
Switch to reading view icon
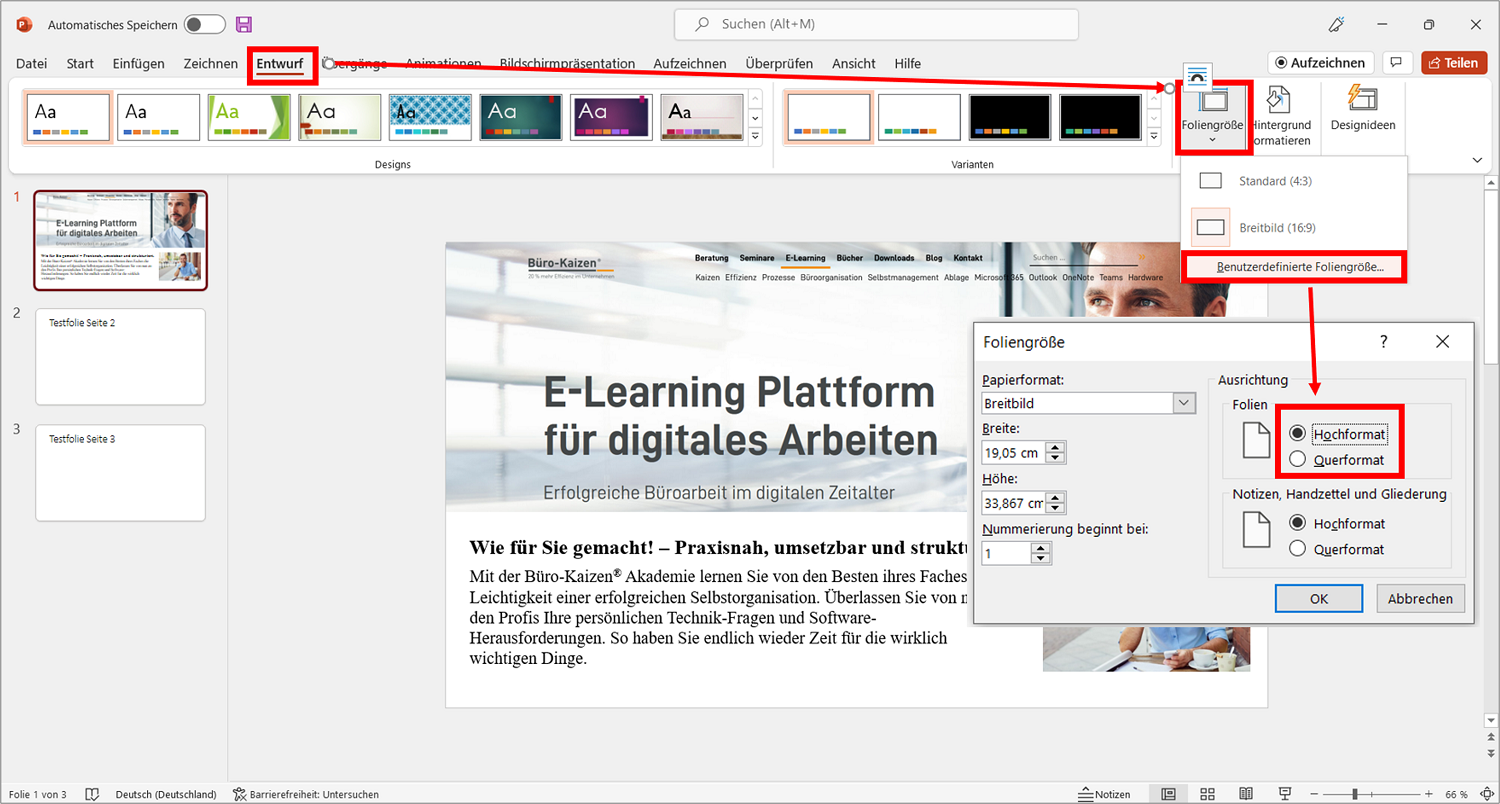click(1245, 794)
